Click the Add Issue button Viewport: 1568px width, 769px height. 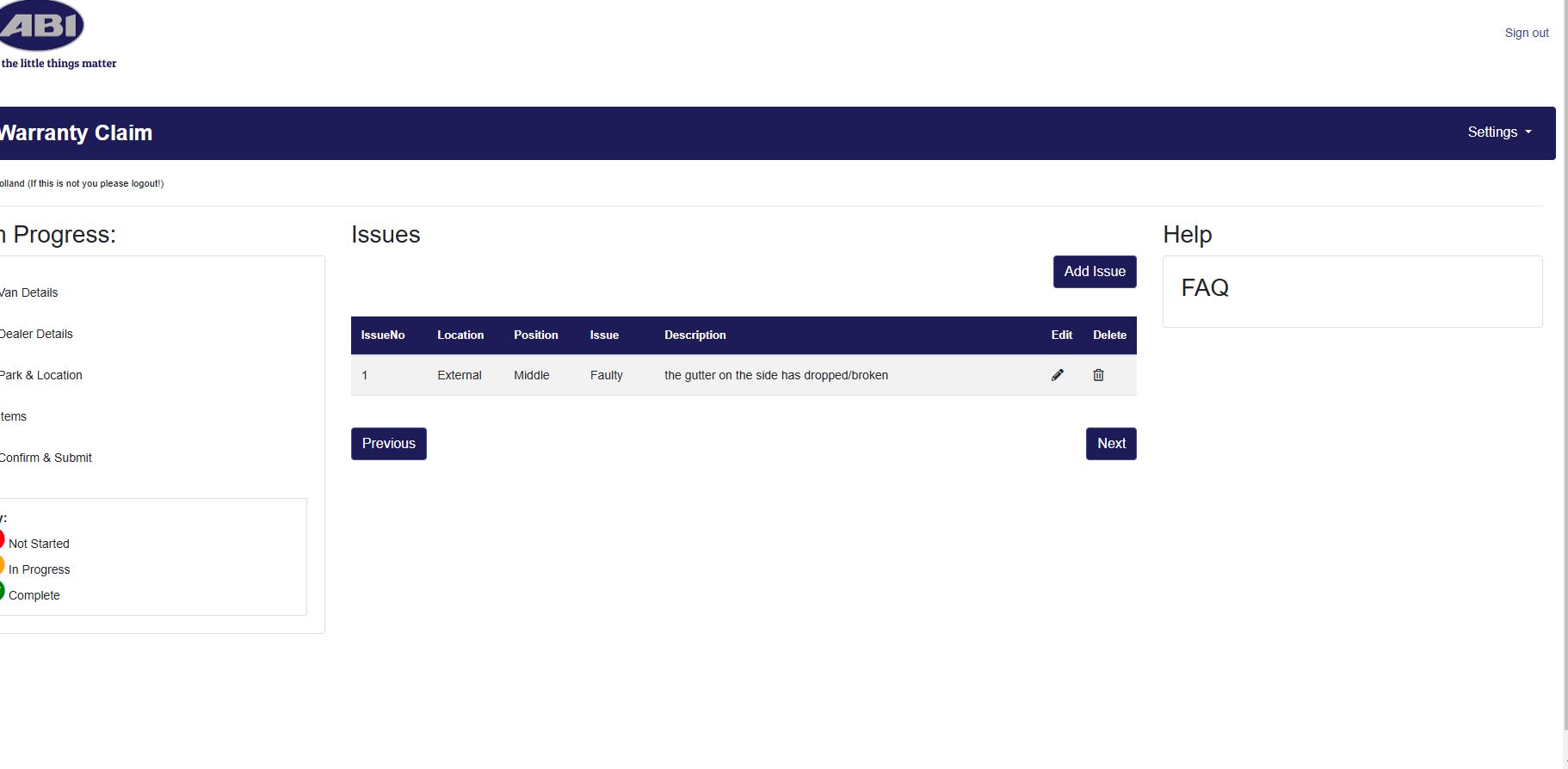[1095, 272]
